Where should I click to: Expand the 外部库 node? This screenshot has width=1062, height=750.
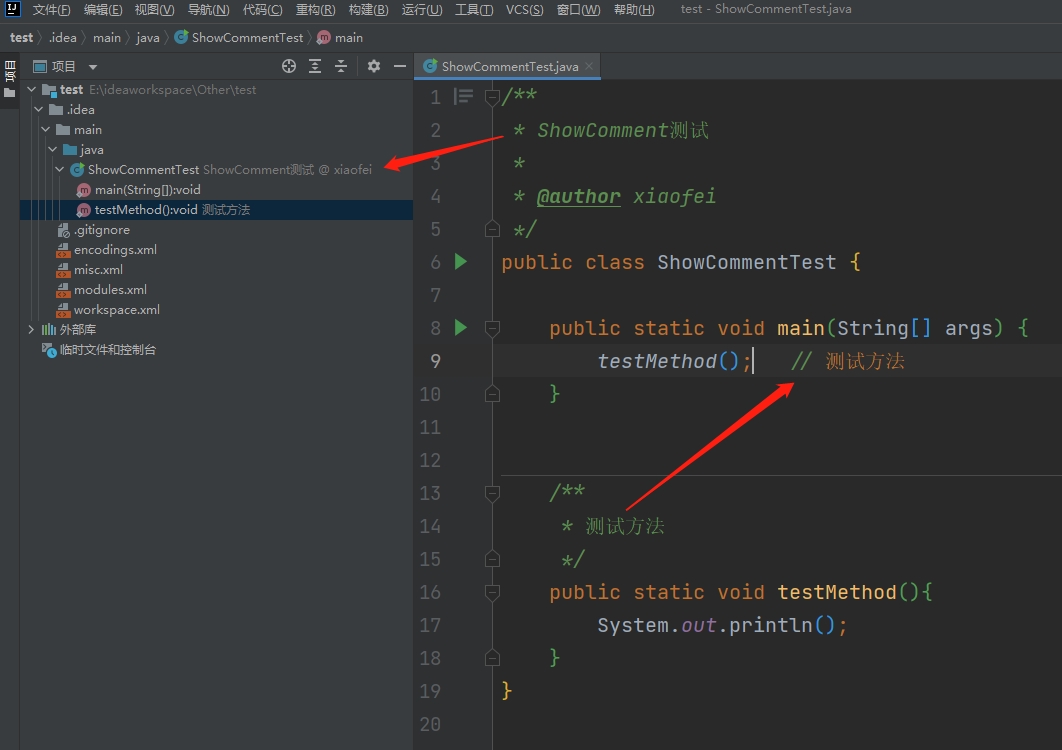point(32,330)
